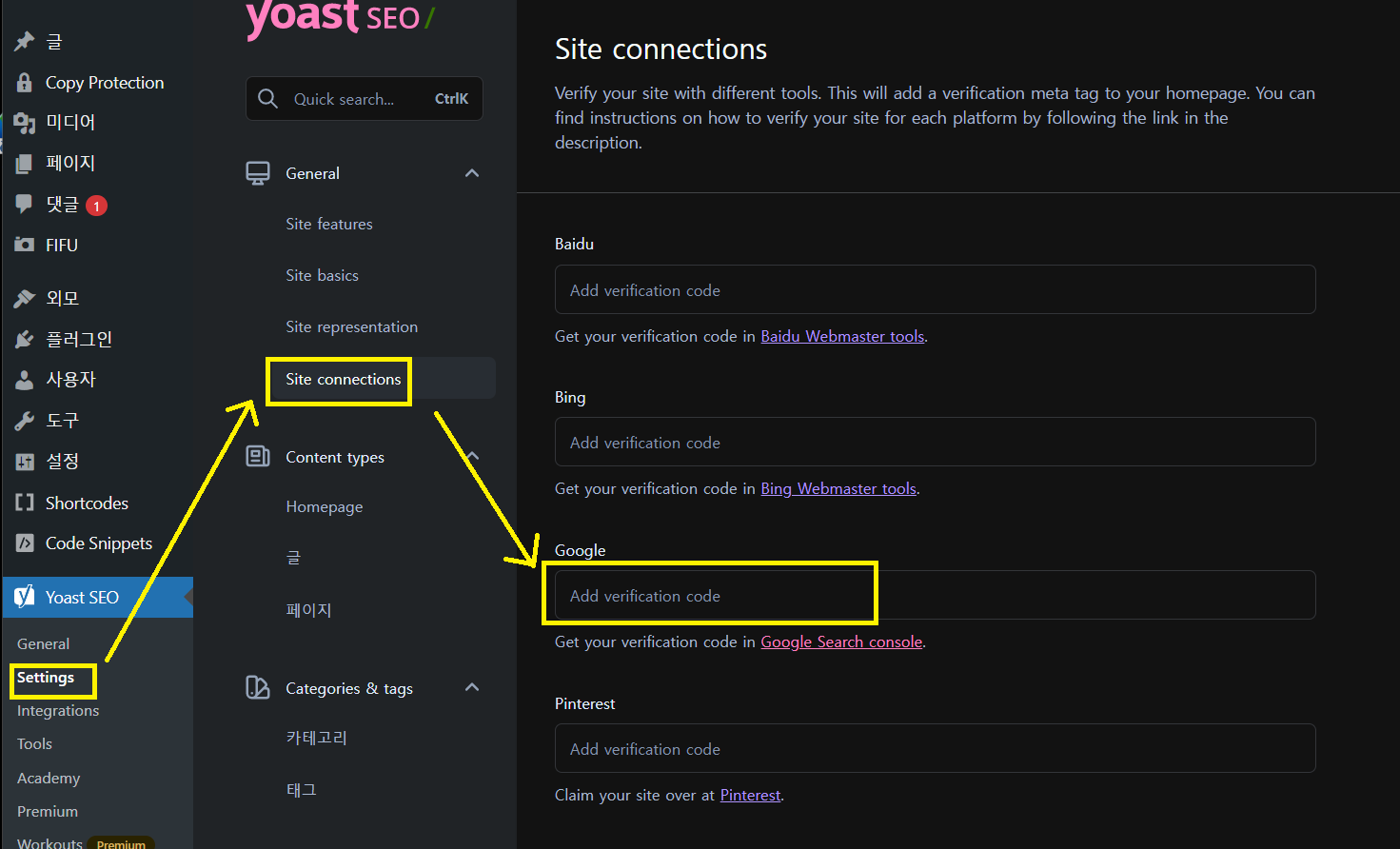1400x849 pixels.
Task: Click the 플러그인 plugin icon
Action: point(25,339)
